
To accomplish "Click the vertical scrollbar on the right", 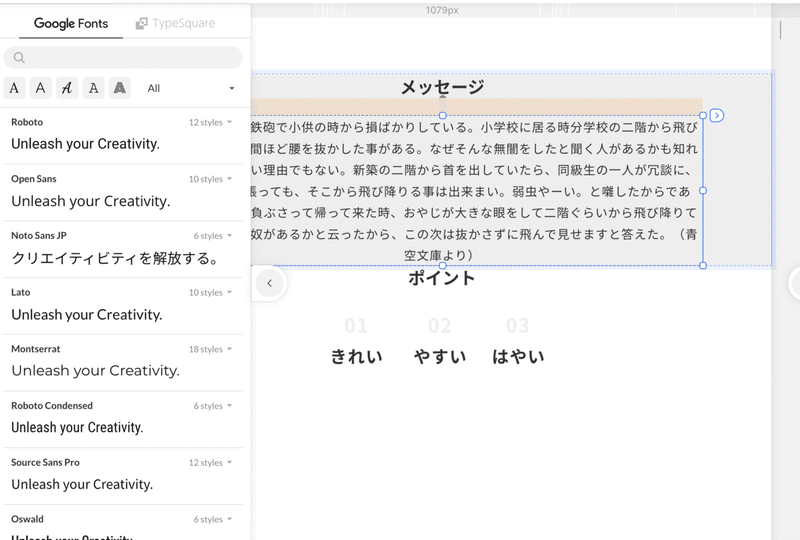I will coord(781,30).
